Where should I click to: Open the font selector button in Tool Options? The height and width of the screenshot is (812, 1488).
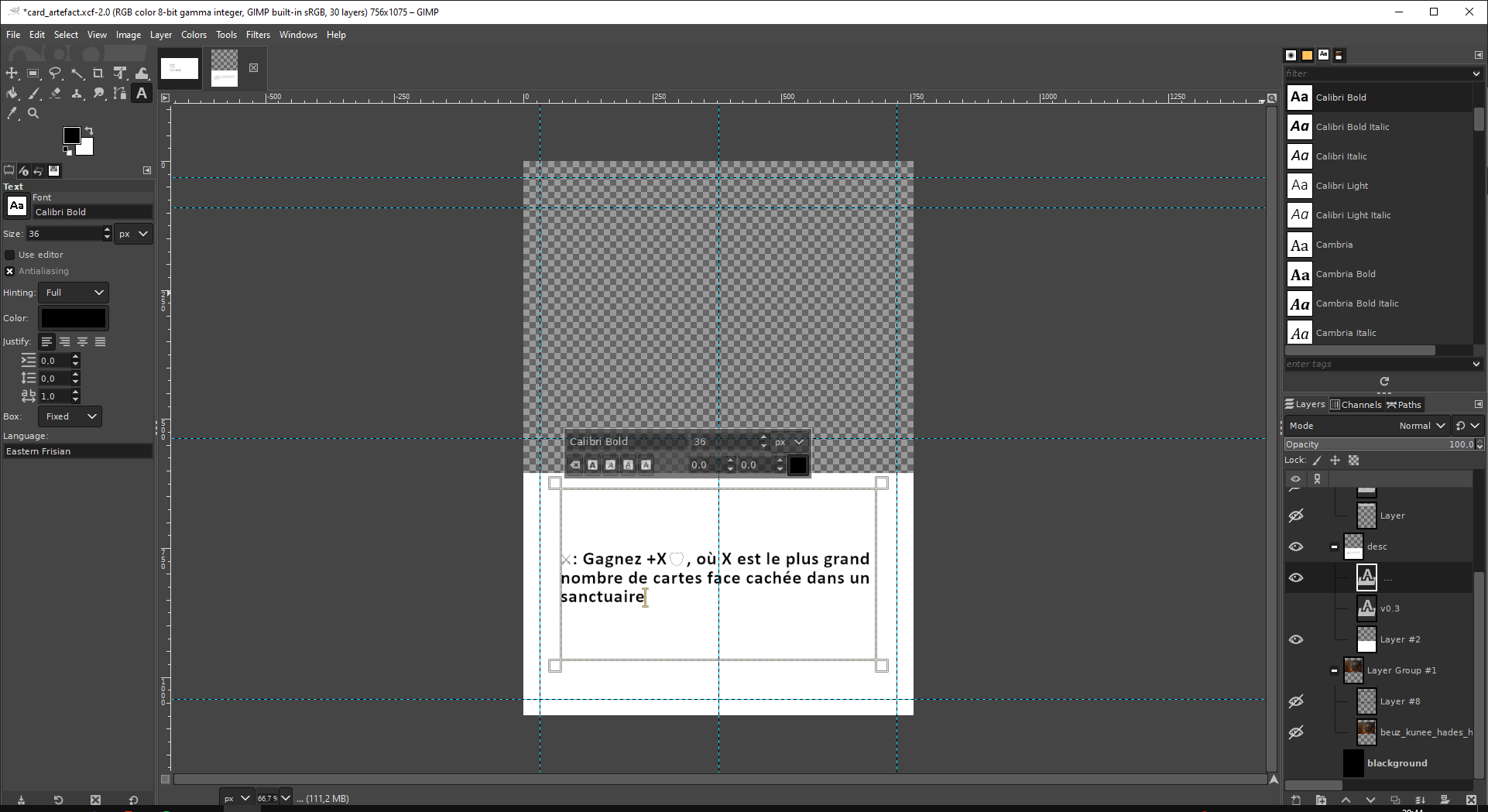(x=16, y=206)
